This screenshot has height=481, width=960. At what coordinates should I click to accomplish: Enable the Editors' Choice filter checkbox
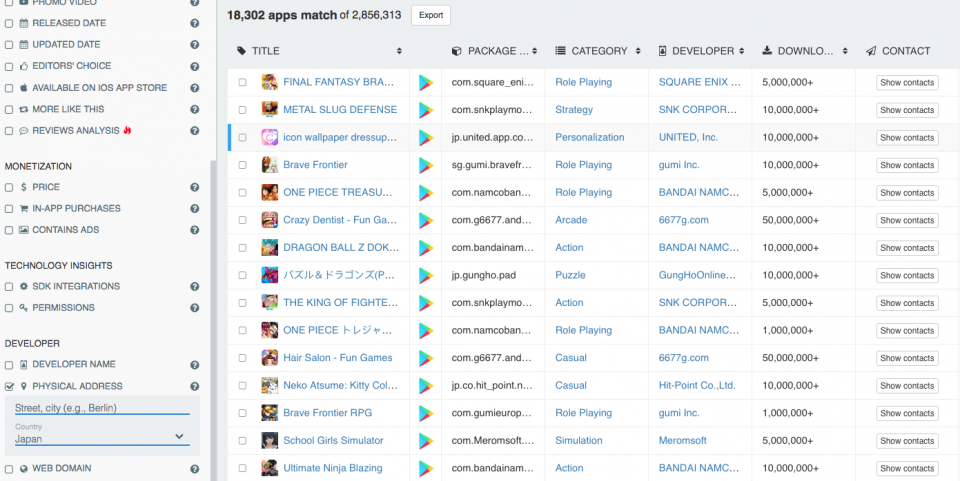[x=9, y=66]
